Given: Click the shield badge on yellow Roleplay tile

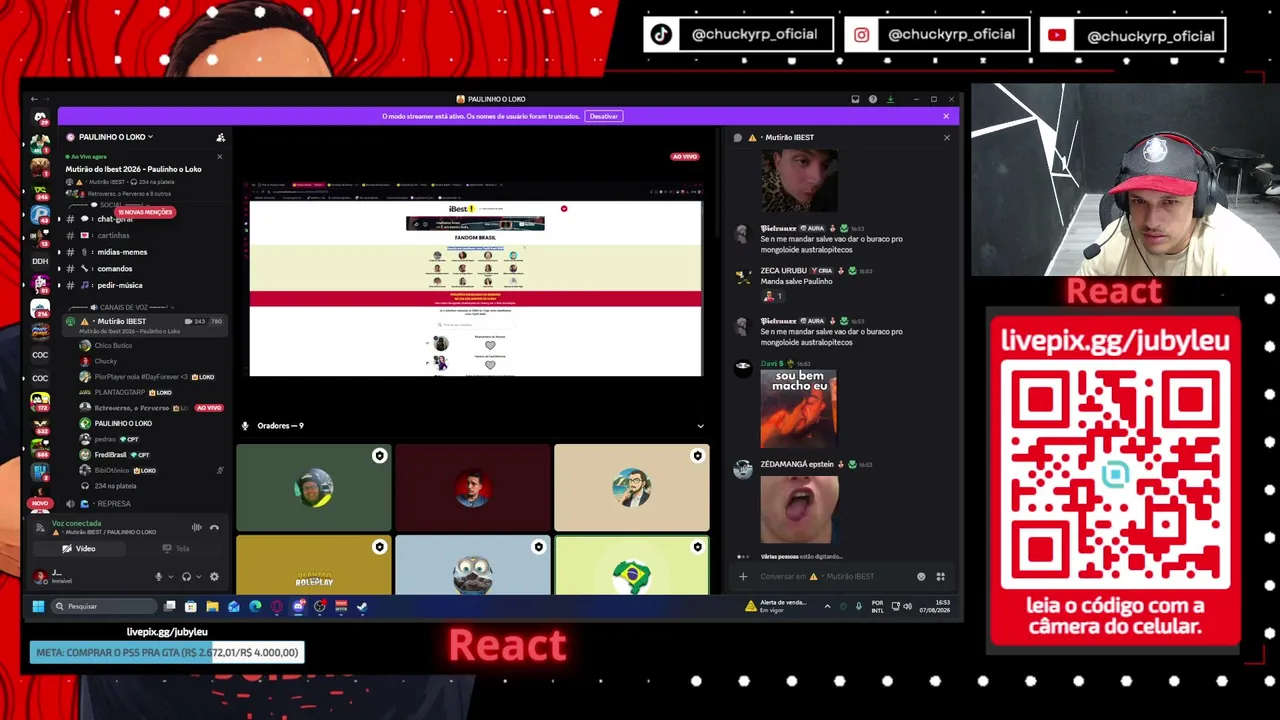Looking at the screenshot, I should coord(379,547).
